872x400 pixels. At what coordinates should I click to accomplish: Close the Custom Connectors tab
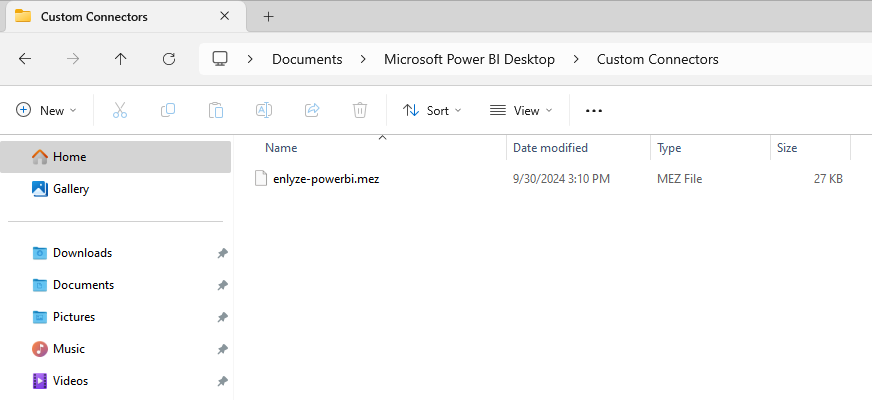pyautogui.click(x=225, y=17)
